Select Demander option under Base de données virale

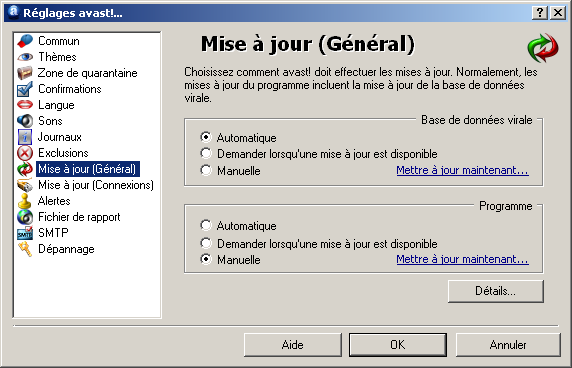[x=319, y=154]
